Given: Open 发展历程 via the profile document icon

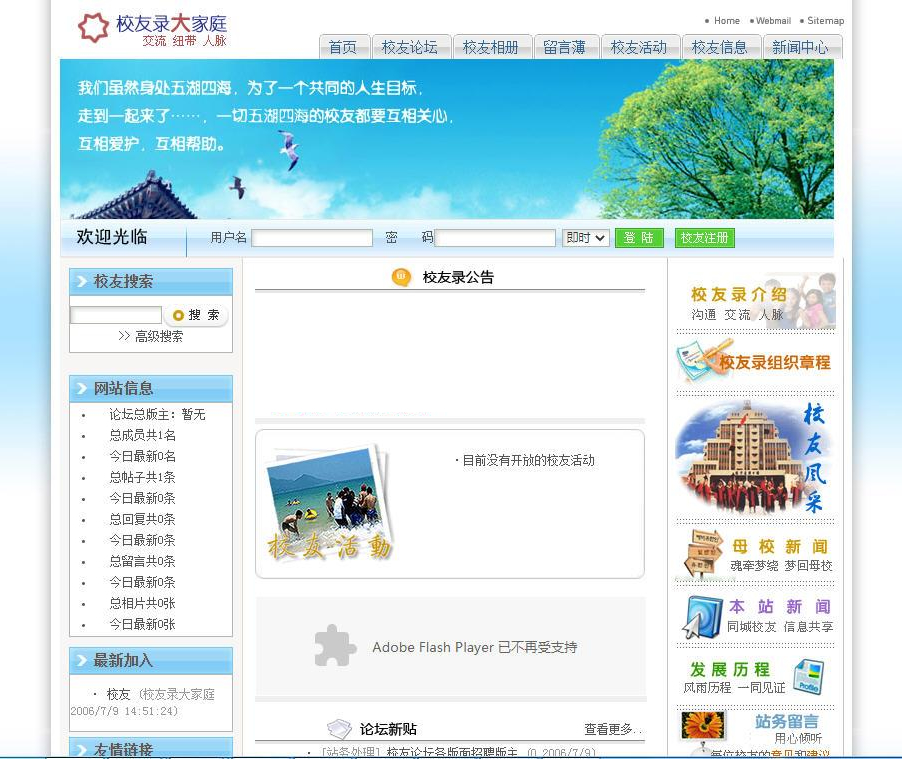Looking at the screenshot, I should (x=810, y=675).
